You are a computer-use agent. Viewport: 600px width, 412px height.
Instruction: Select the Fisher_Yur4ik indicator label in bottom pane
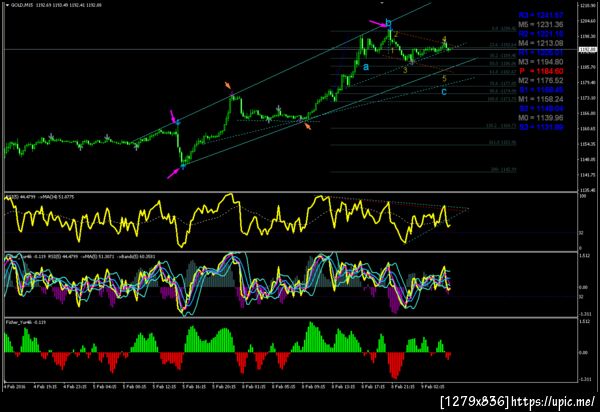[x=26, y=322]
